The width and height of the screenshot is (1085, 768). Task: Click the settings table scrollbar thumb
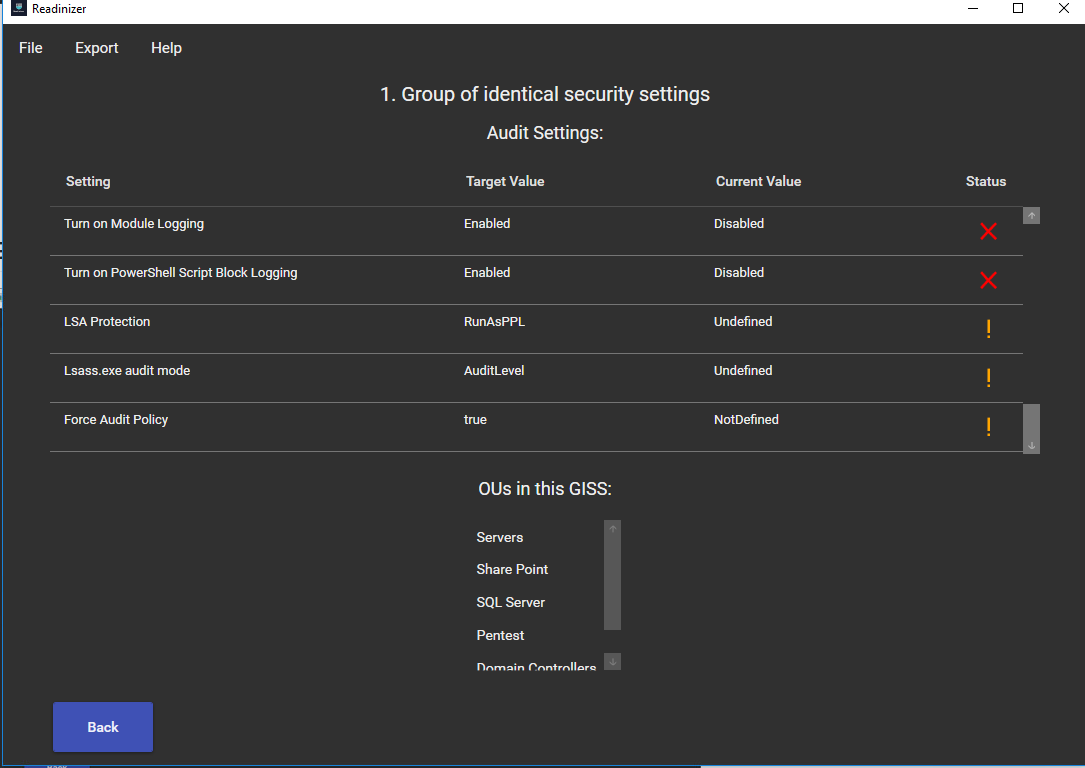click(x=1030, y=420)
